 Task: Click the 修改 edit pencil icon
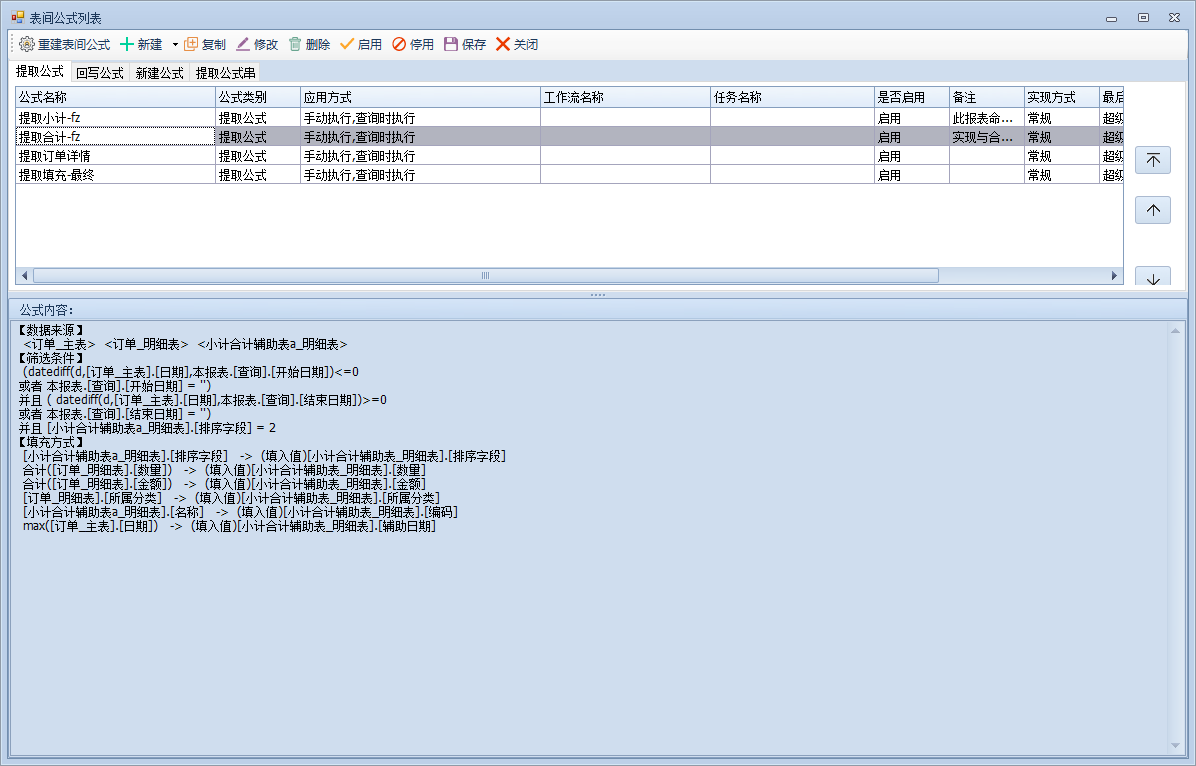click(x=243, y=45)
